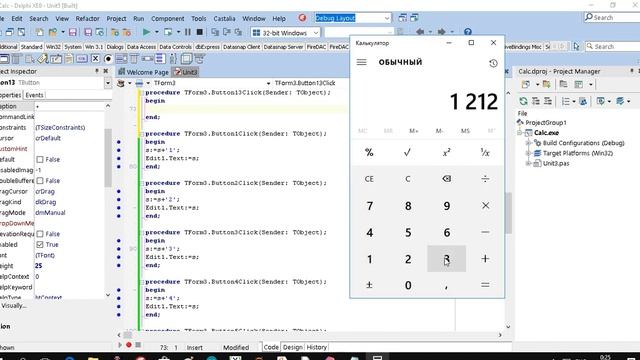
Task: Click the 0 key in calculator
Action: pos(407,285)
